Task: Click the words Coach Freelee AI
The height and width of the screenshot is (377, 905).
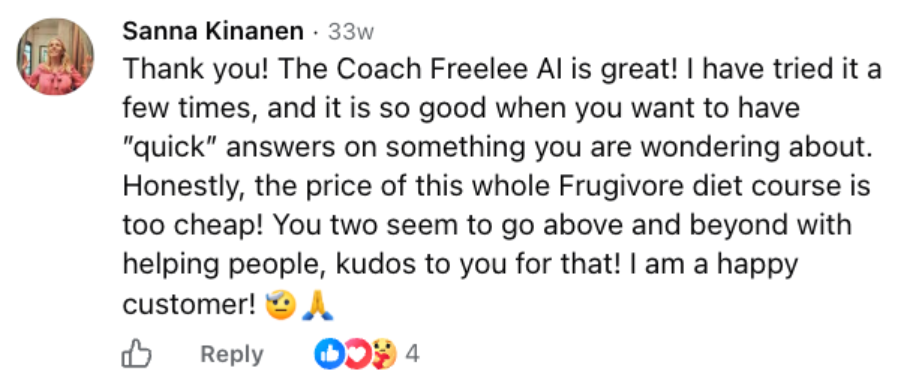Action: 430,70
